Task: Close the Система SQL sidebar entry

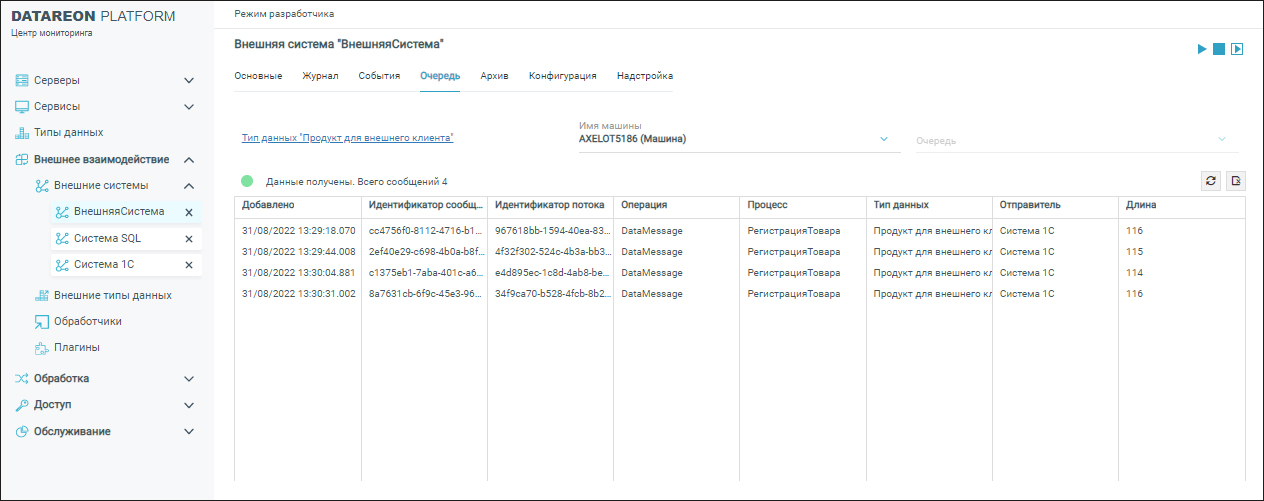Action: tap(189, 239)
